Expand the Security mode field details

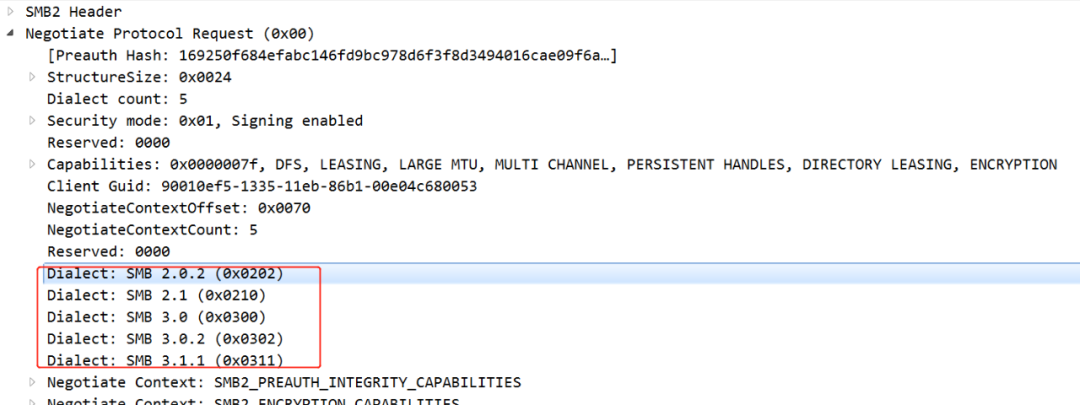(34, 121)
